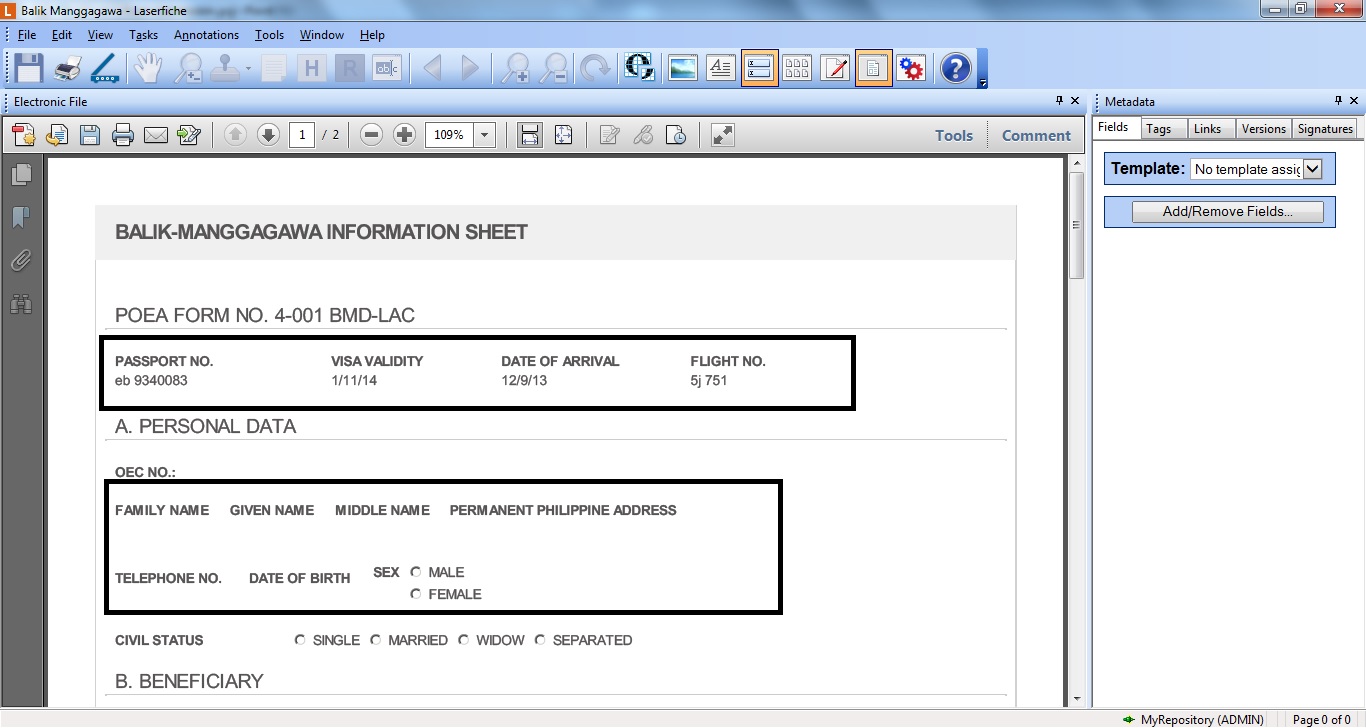The image size is (1366, 728).
Task: Select the Pan hand tool
Action: click(x=149, y=68)
